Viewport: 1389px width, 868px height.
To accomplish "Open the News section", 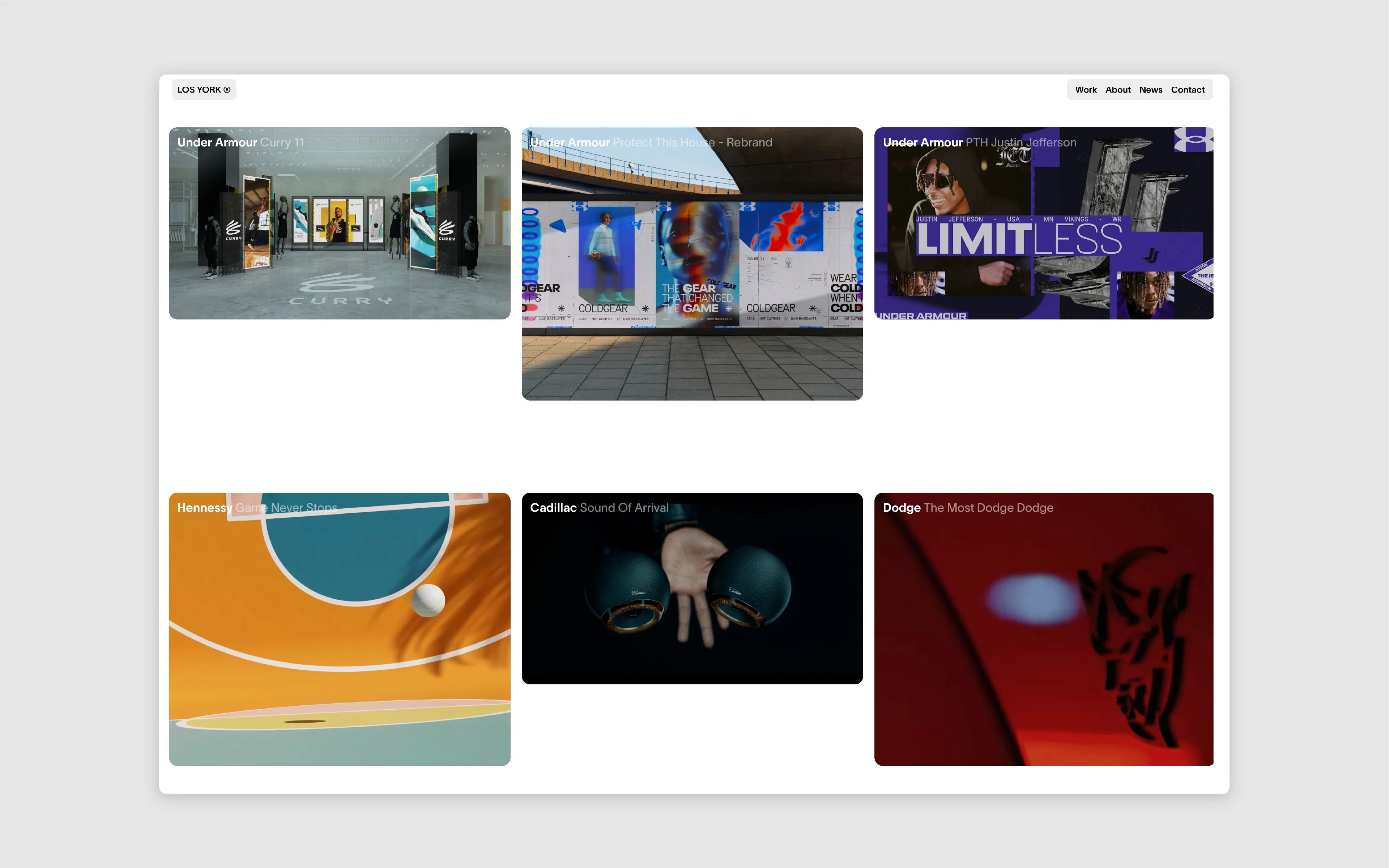I will tap(1150, 90).
